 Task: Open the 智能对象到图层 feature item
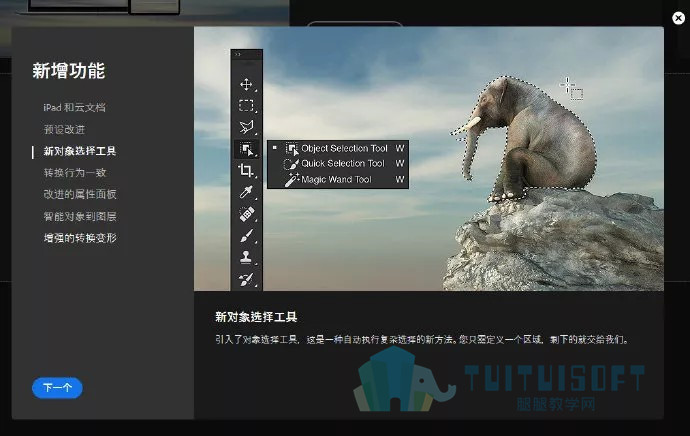80,216
